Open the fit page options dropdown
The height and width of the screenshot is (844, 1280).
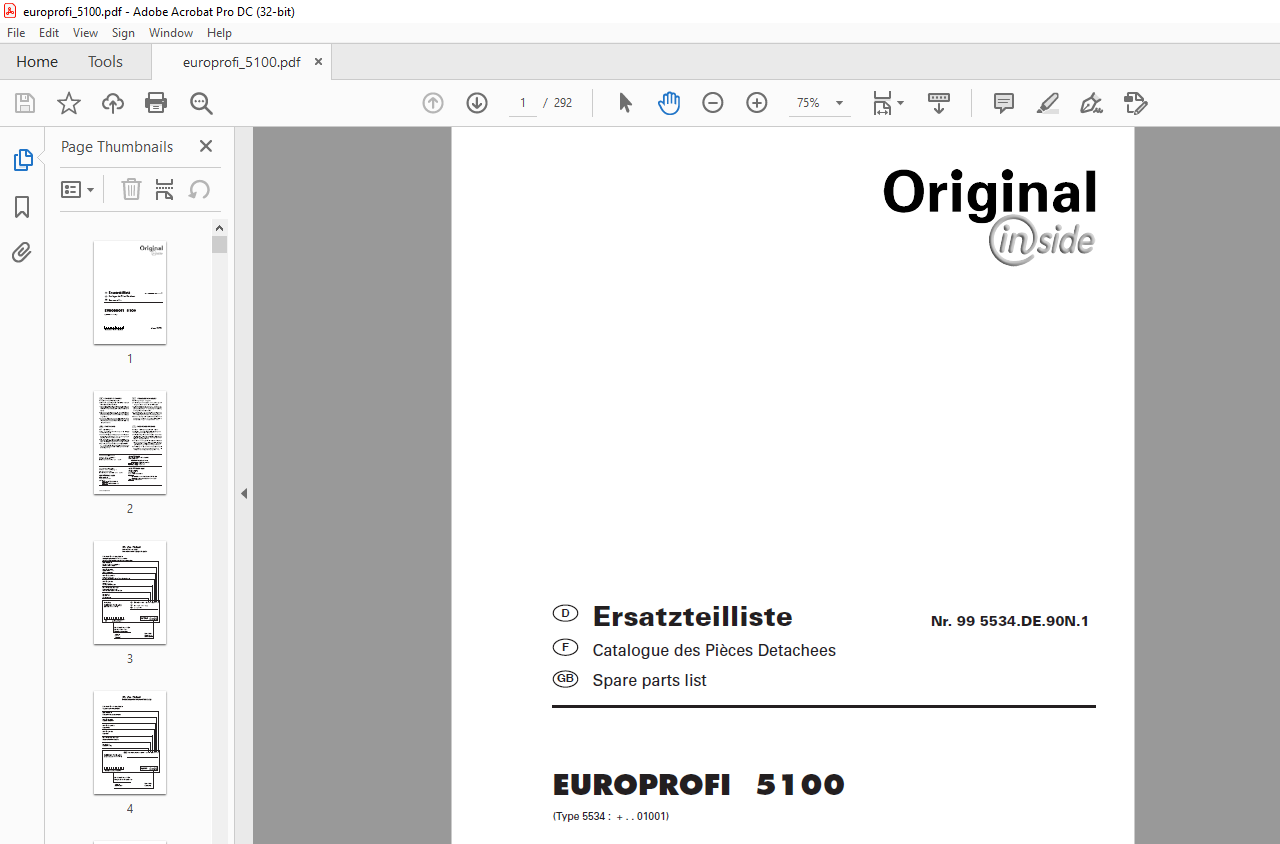(887, 103)
